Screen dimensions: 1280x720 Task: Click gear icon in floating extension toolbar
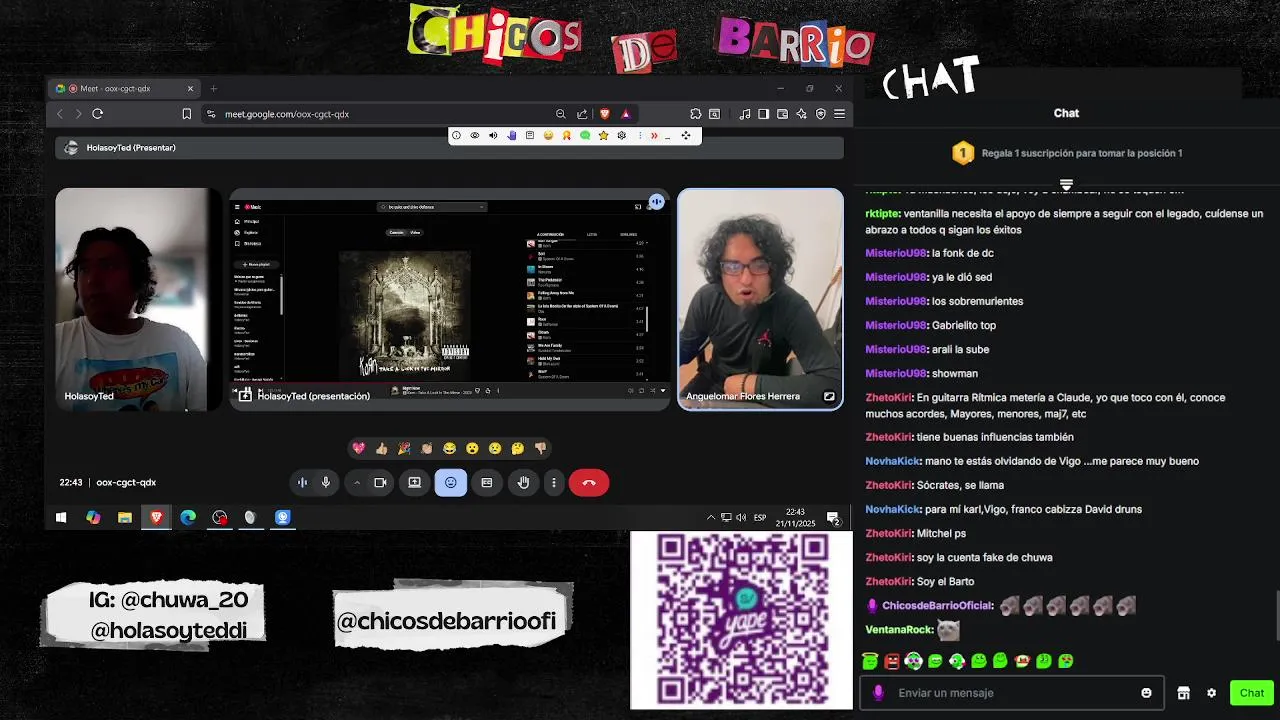click(x=621, y=135)
